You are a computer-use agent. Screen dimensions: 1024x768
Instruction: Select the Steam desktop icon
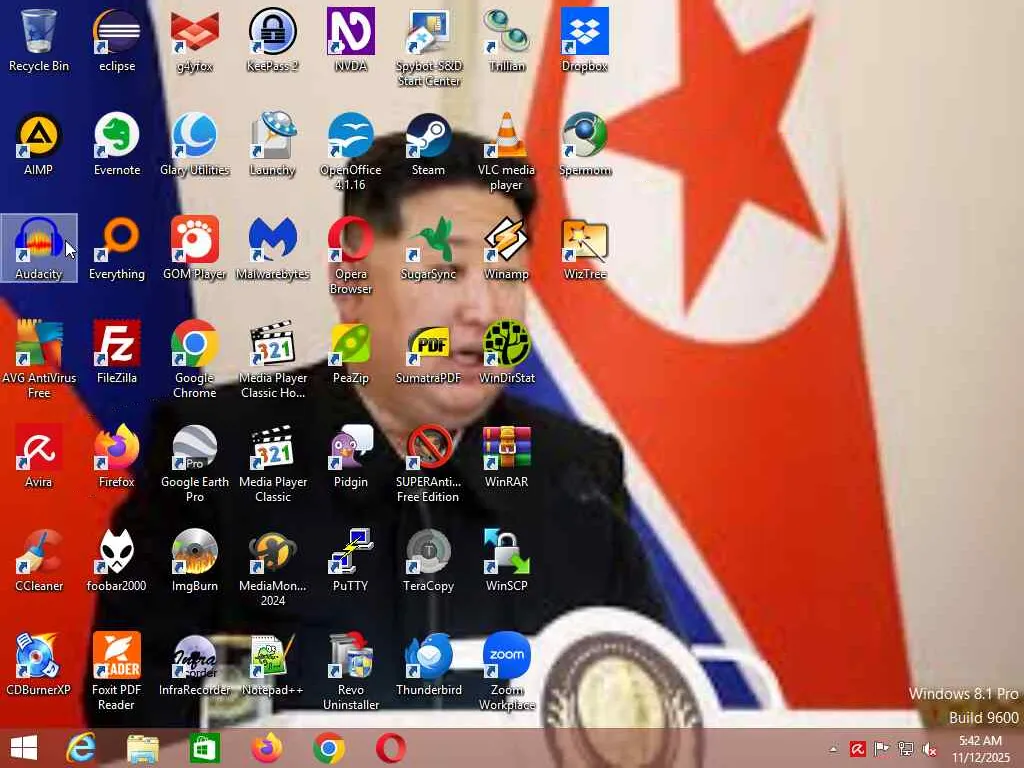click(428, 144)
